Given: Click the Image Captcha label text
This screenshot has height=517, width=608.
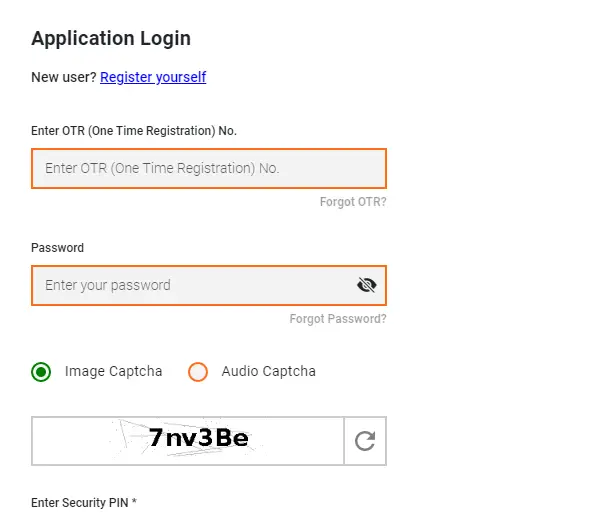Looking at the screenshot, I should click(x=113, y=371).
